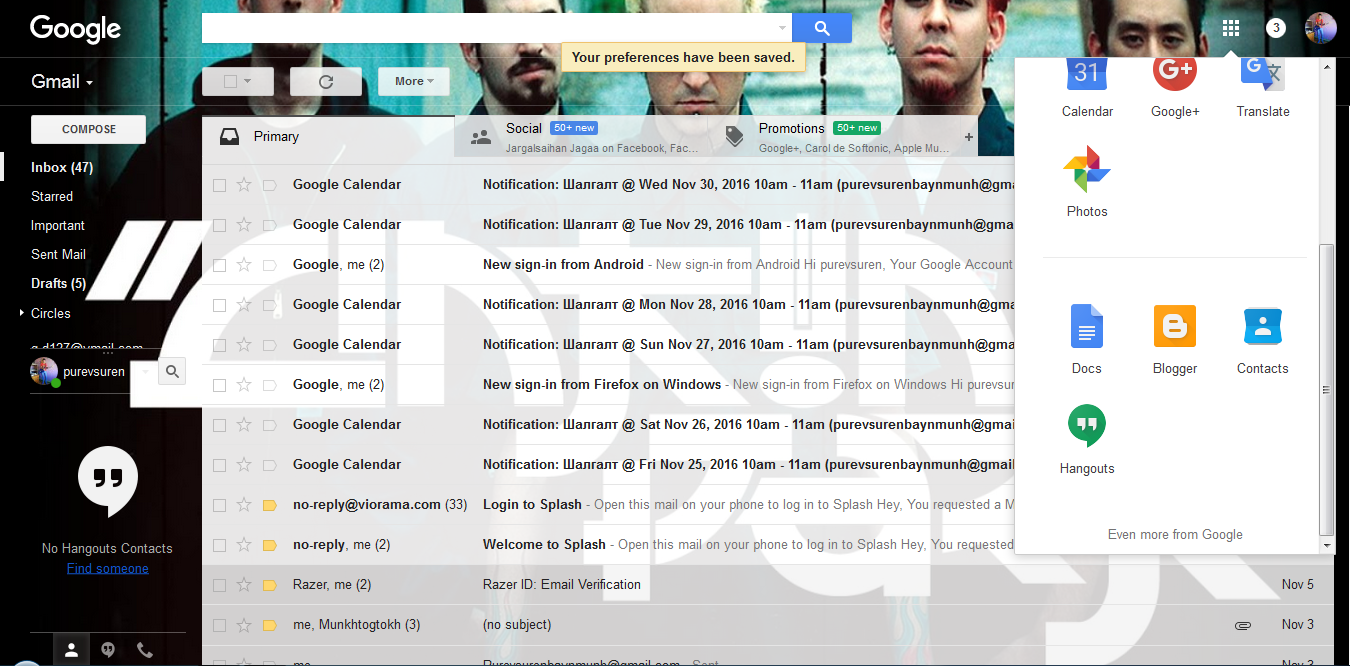The width and height of the screenshot is (1350, 666).
Task: Open the Login to Splash email subject
Action: pyautogui.click(x=532, y=505)
